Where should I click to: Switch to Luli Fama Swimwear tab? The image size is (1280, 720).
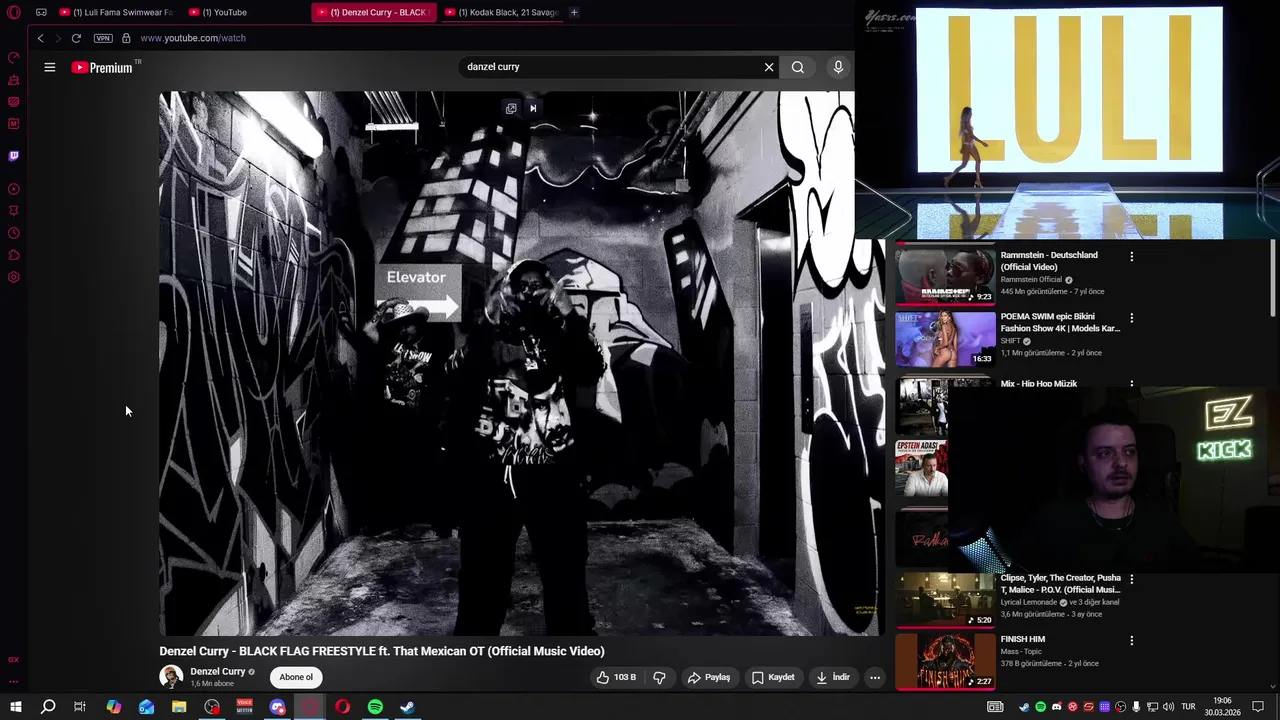116,12
